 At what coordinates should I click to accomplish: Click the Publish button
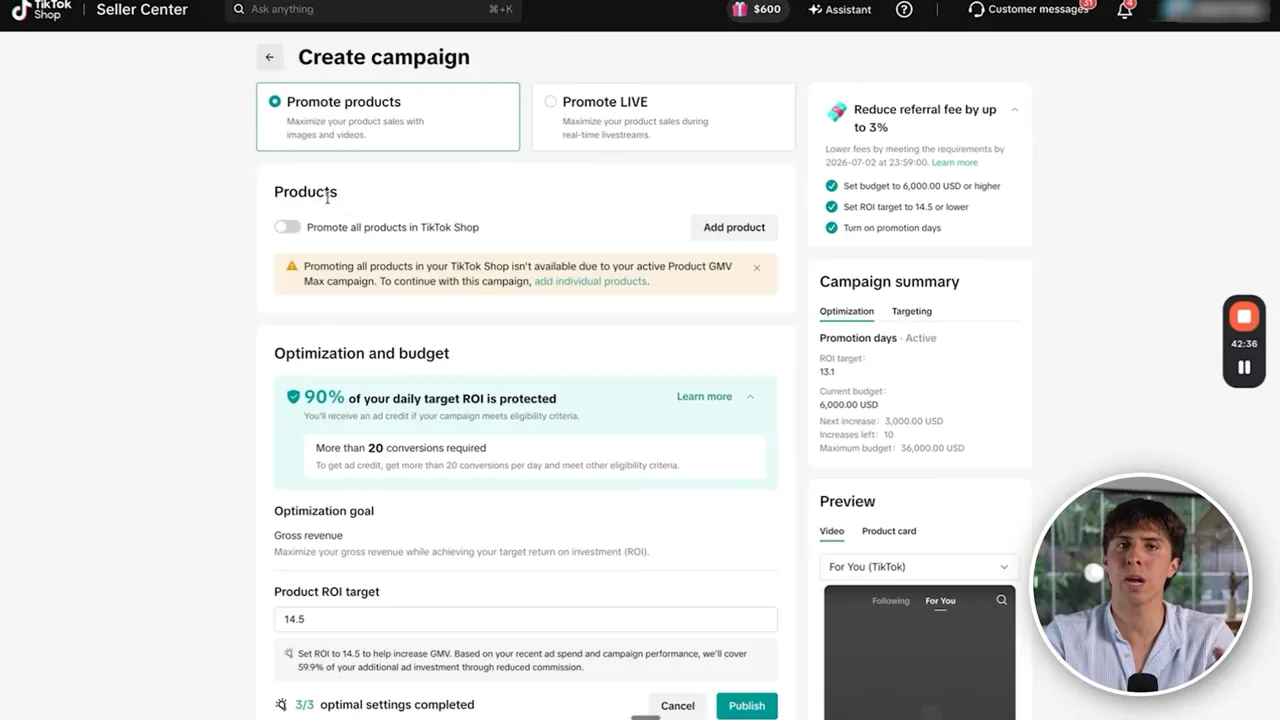747,706
